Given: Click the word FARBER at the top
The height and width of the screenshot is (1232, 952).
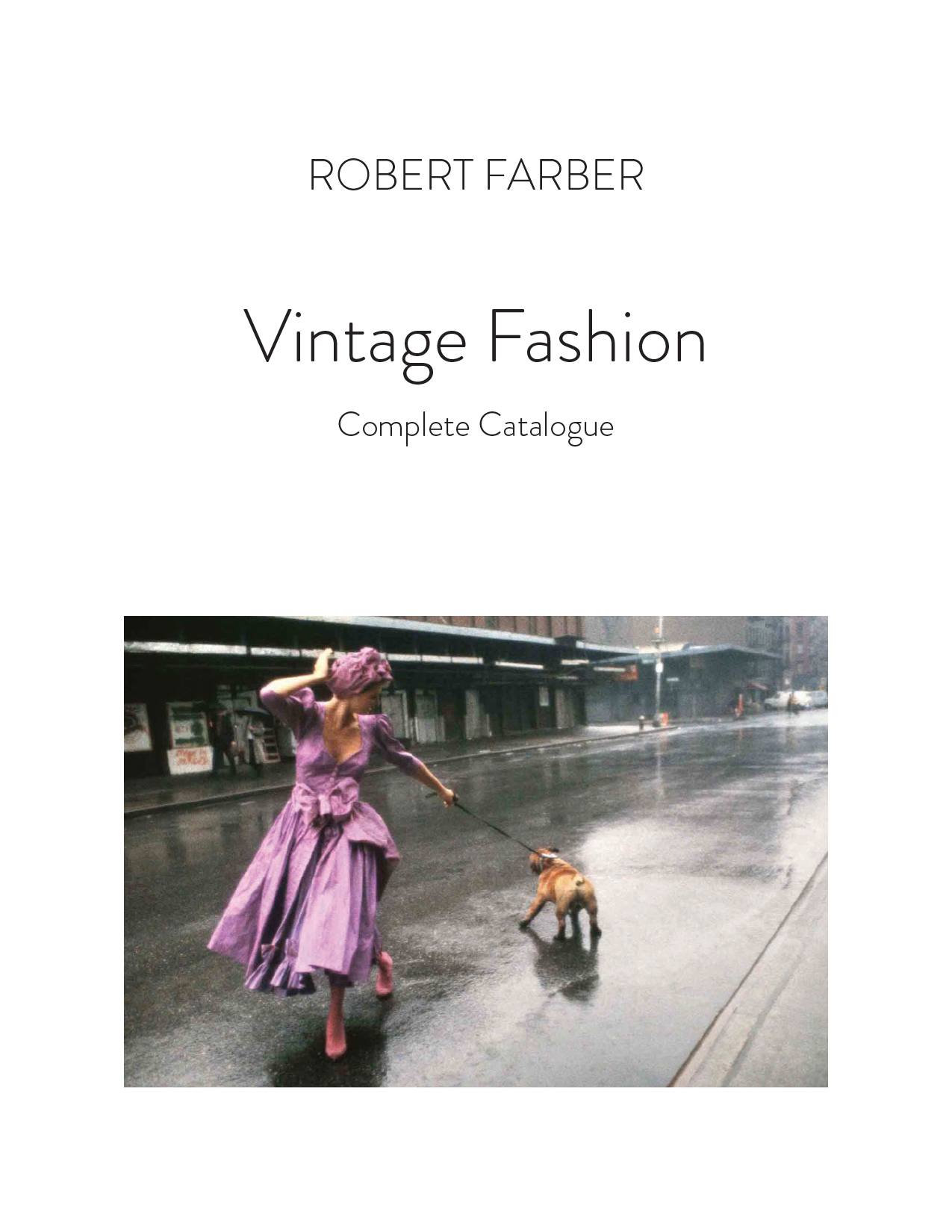Looking at the screenshot, I should pos(564,175).
